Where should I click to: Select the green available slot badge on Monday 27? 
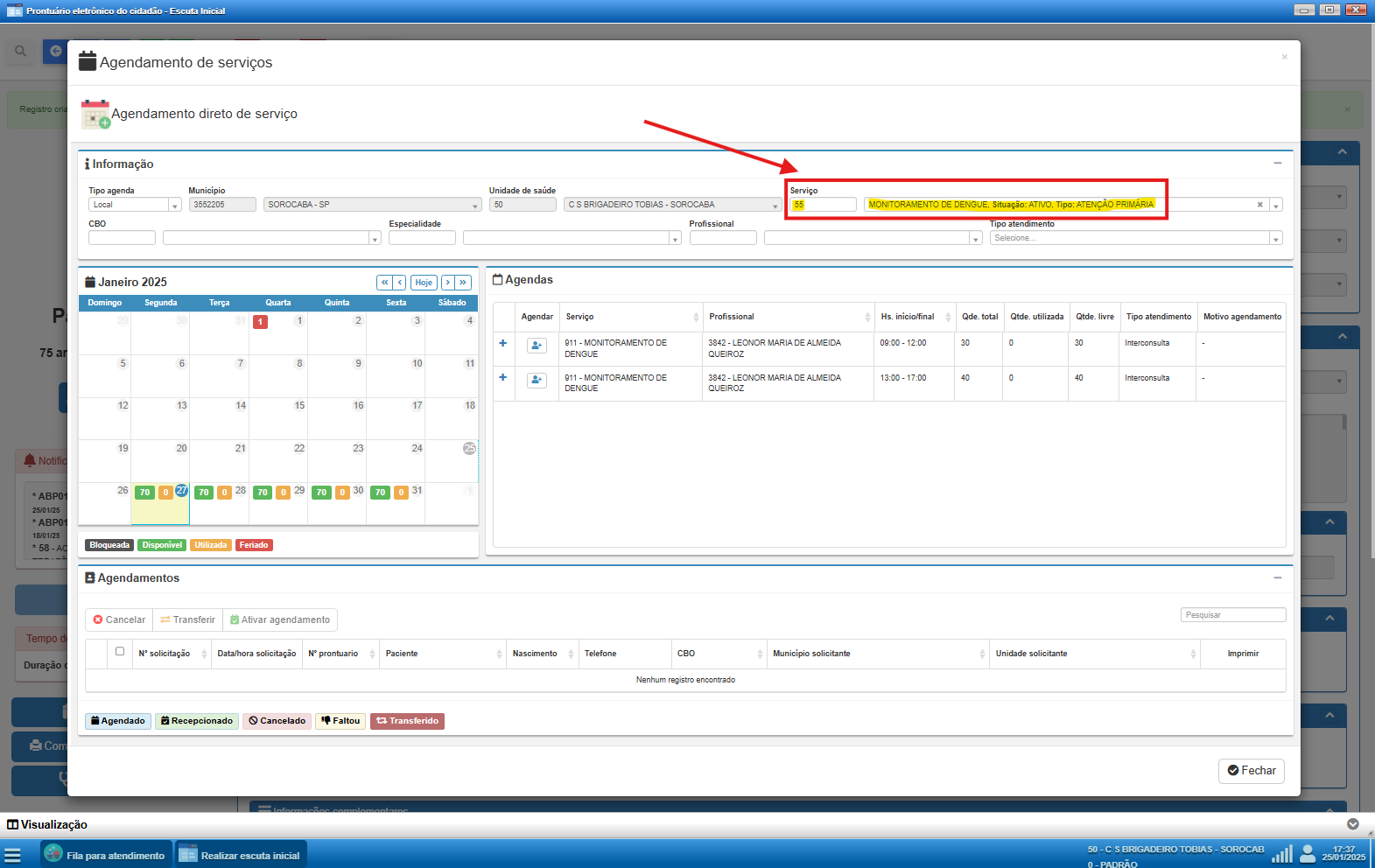pyautogui.click(x=145, y=493)
